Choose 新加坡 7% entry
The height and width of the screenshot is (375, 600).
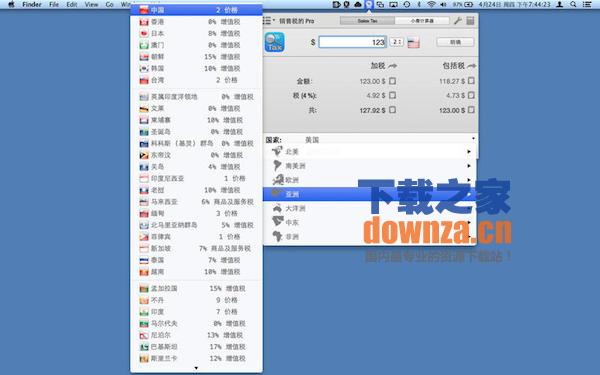196,248
